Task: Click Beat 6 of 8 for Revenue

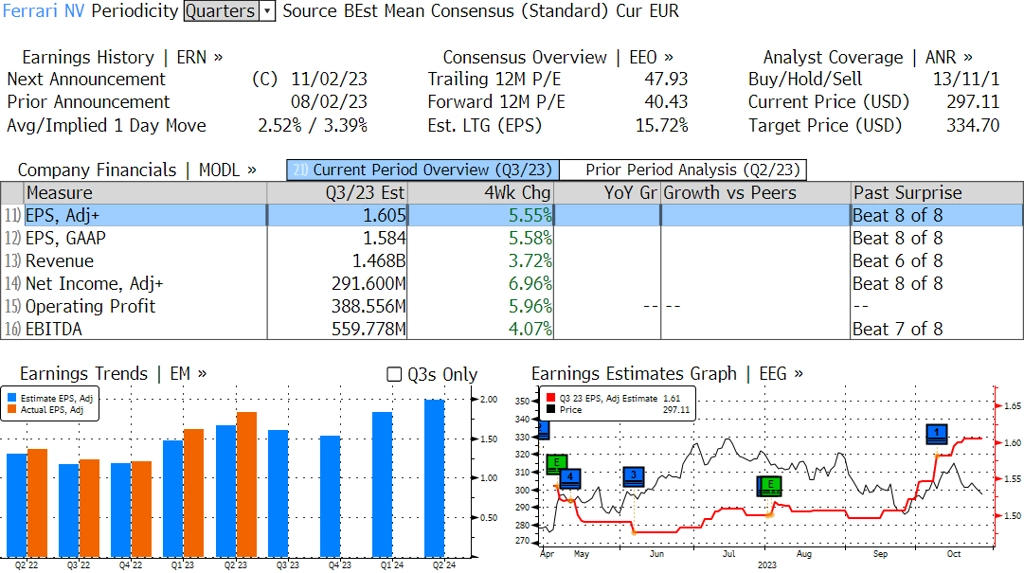Action: click(x=898, y=261)
